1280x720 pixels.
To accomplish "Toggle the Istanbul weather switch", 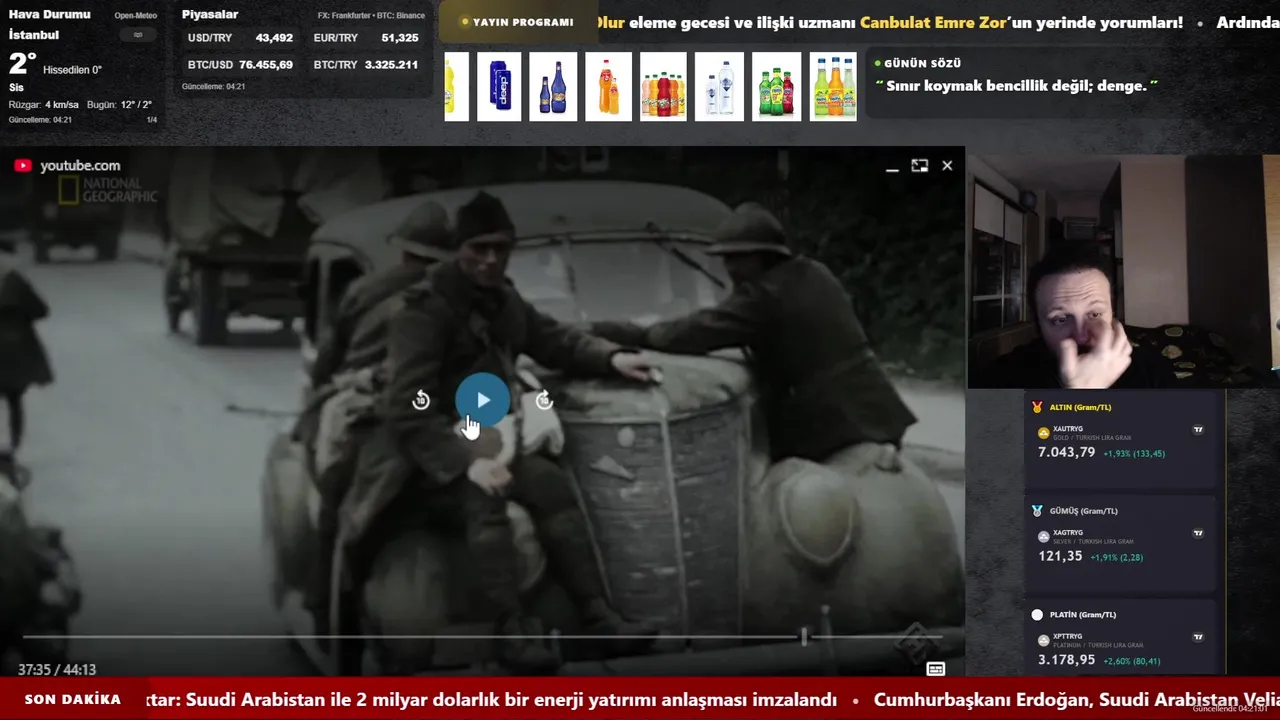I will click(138, 35).
